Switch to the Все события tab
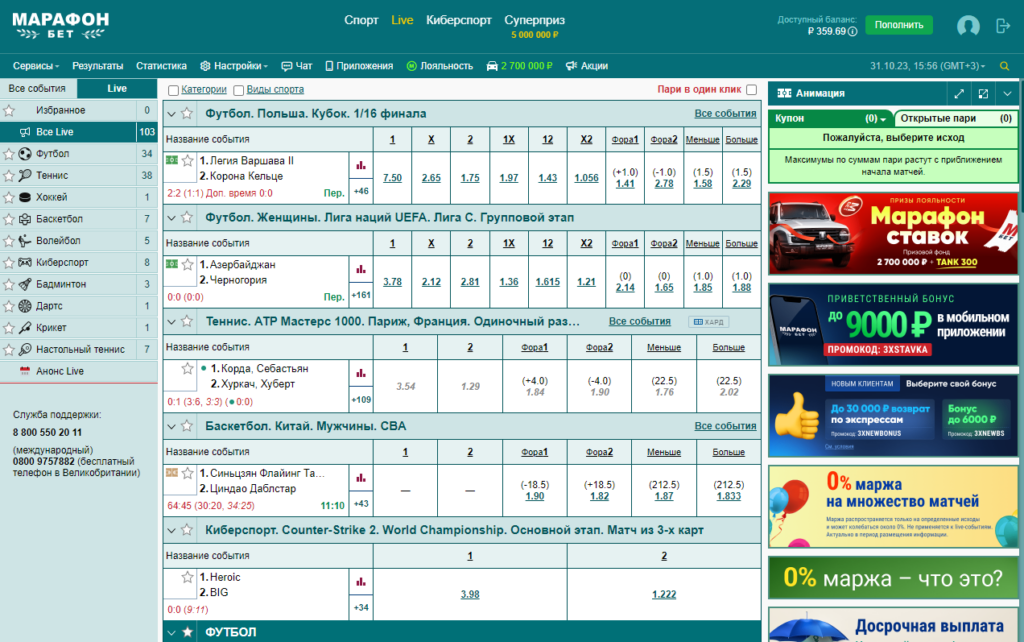Image resolution: width=1024 pixels, height=642 pixels. (37, 88)
